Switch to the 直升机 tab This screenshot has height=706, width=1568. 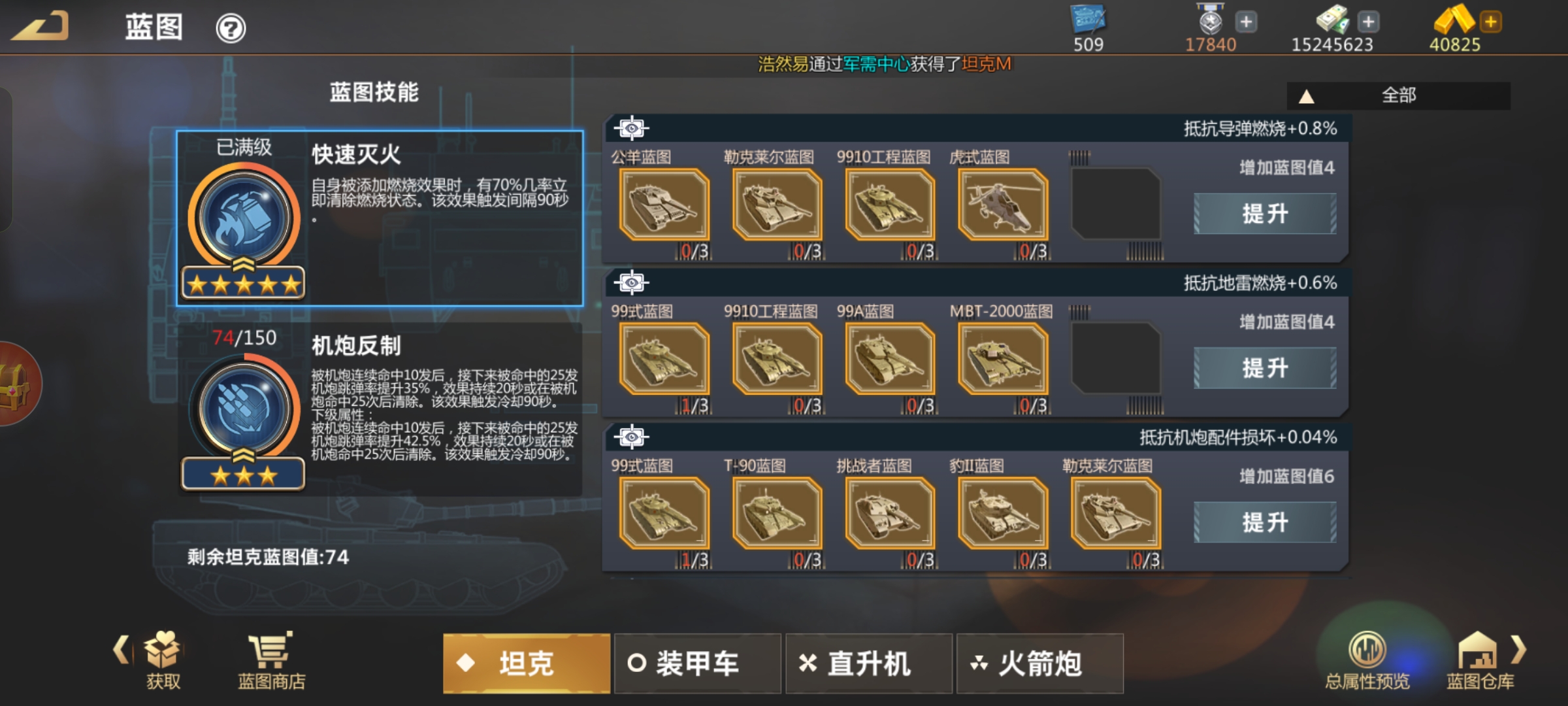pyautogui.click(x=868, y=663)
